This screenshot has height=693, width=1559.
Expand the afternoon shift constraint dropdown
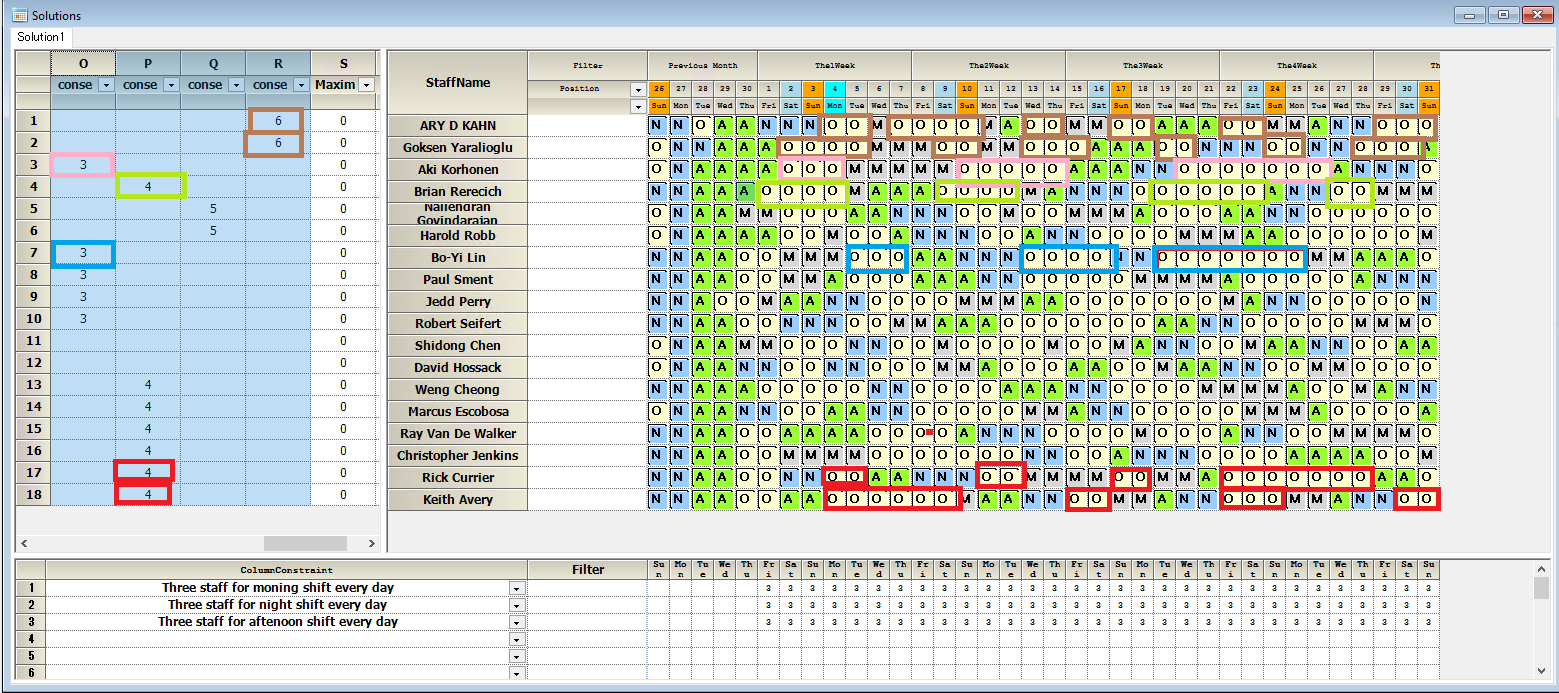point(517,622)
